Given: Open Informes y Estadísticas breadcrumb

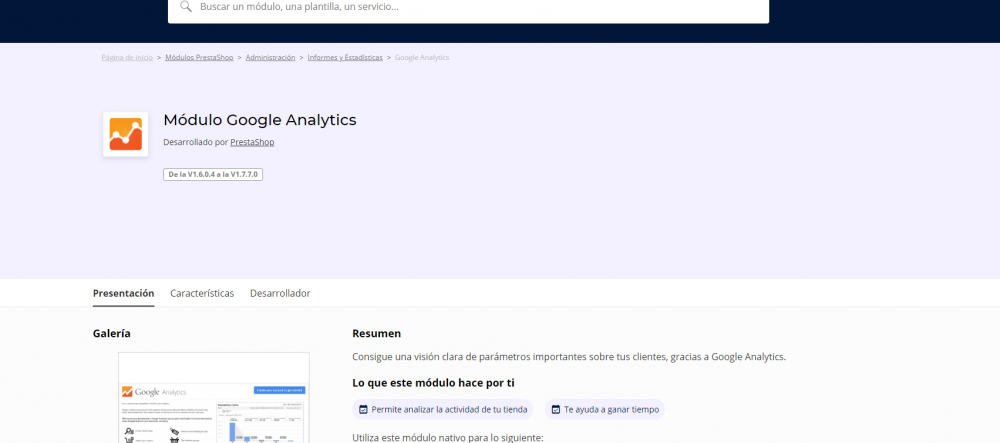Looking at the screenshot, I should [x=345, y=57].
